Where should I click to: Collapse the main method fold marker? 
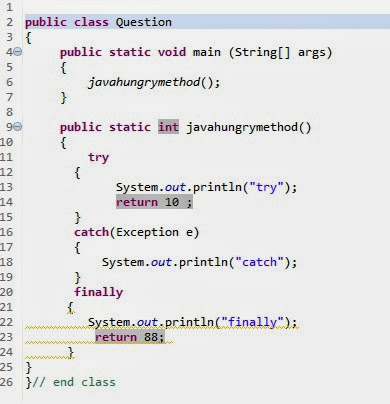tap(18, 52)
